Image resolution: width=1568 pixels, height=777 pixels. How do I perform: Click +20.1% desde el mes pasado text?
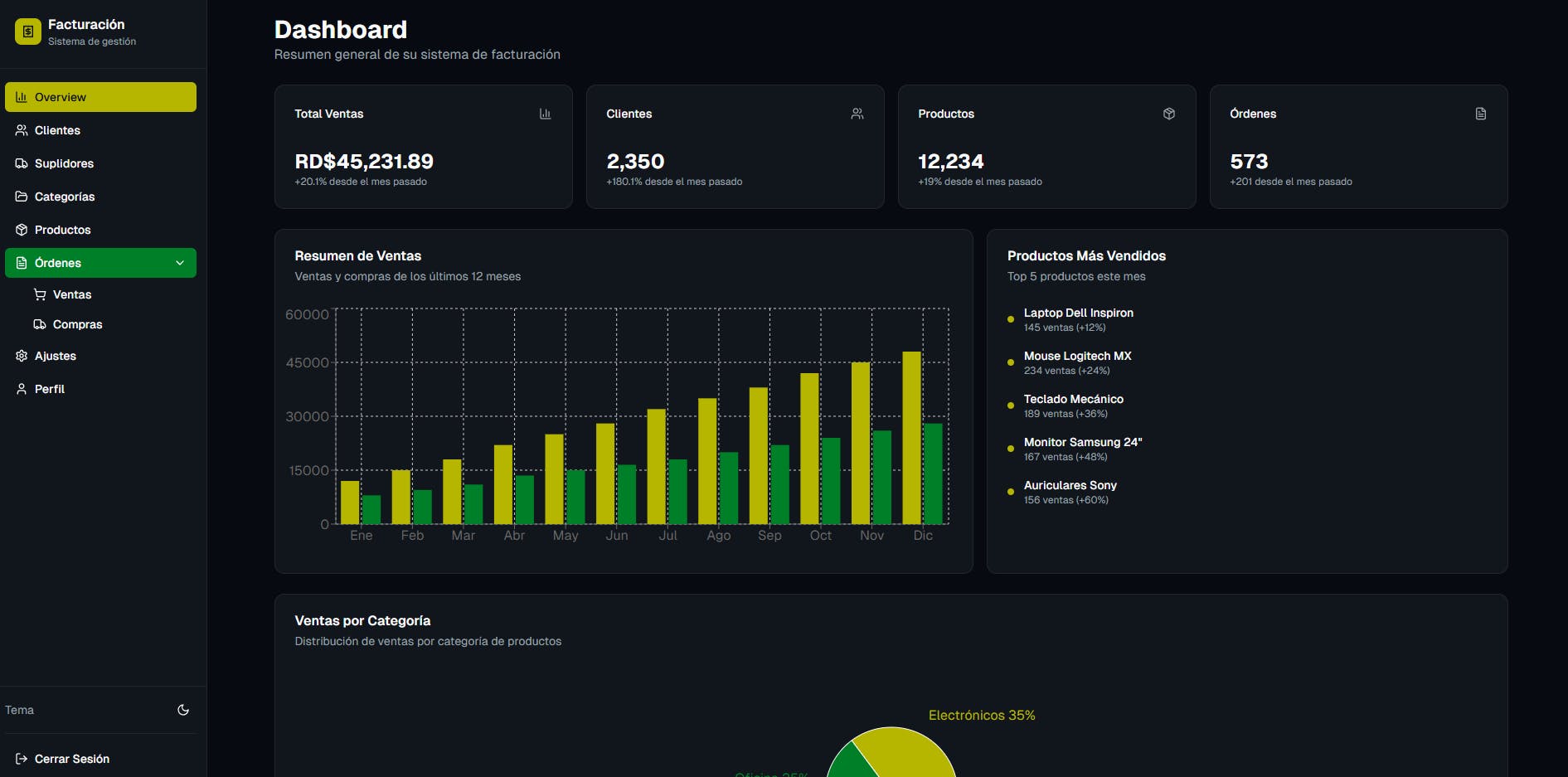[x=361, y=182]
